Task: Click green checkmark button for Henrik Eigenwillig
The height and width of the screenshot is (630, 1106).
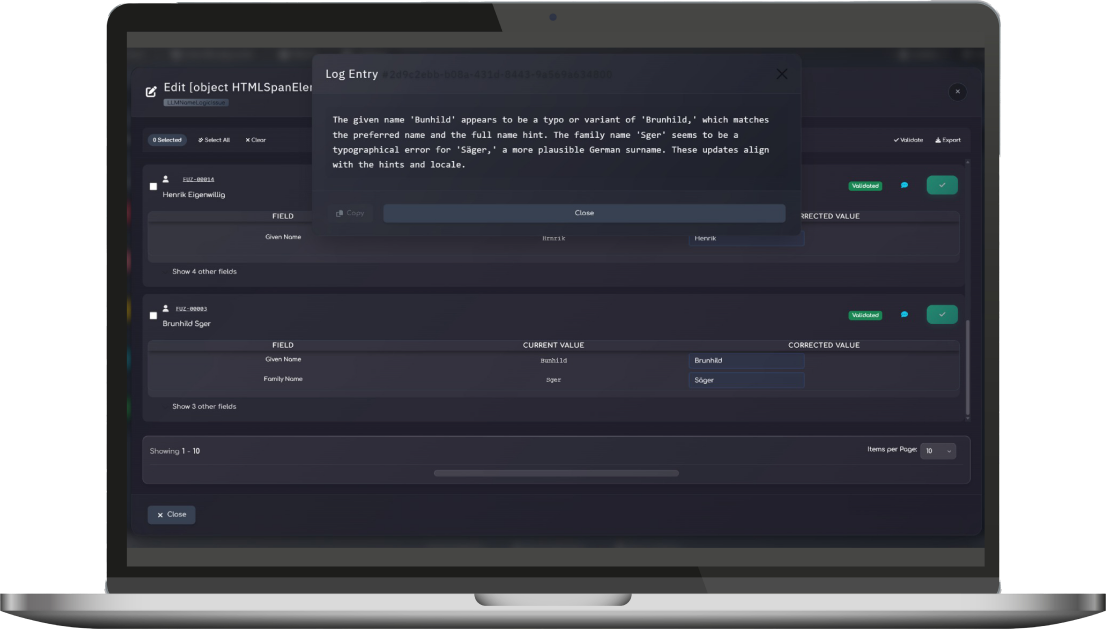Action: click(x=942, y=186)
